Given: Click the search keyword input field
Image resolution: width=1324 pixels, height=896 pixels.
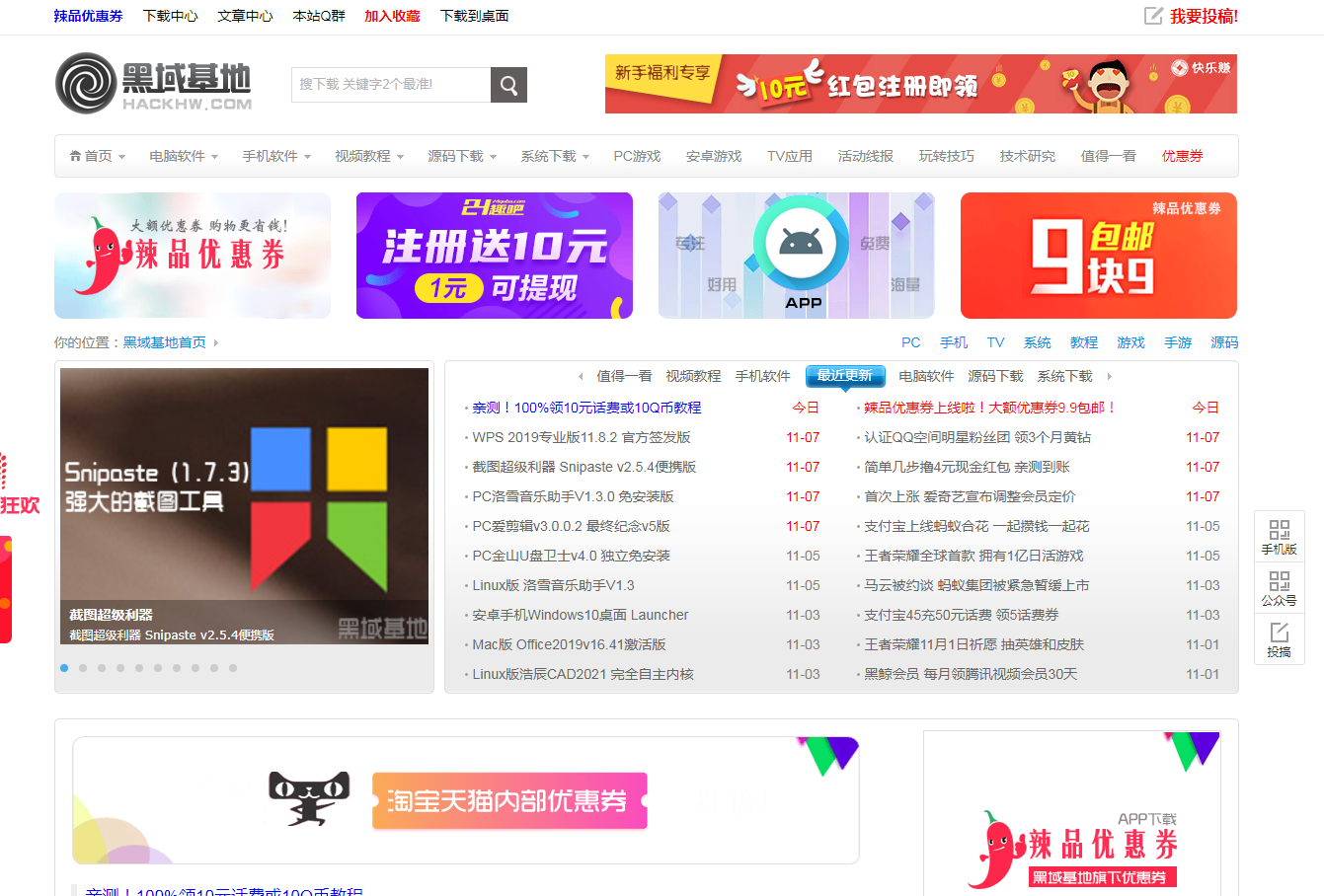Looking at the screenshot, I should [x=391, y=85].
